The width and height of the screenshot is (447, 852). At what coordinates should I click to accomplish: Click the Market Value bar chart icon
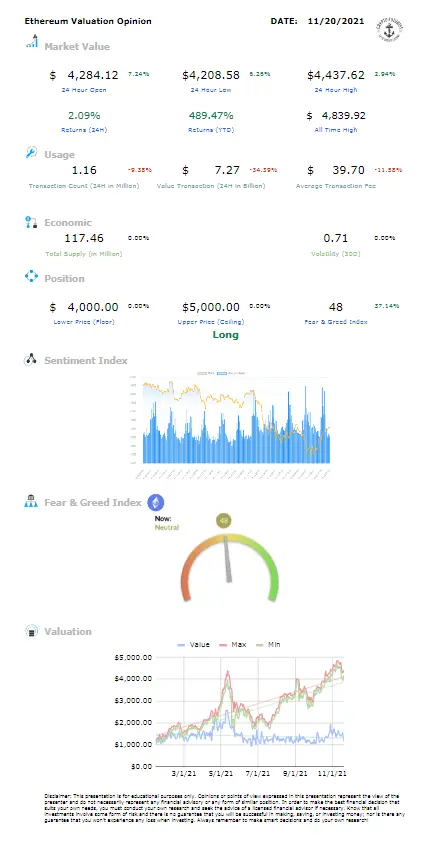pos(32,42)
